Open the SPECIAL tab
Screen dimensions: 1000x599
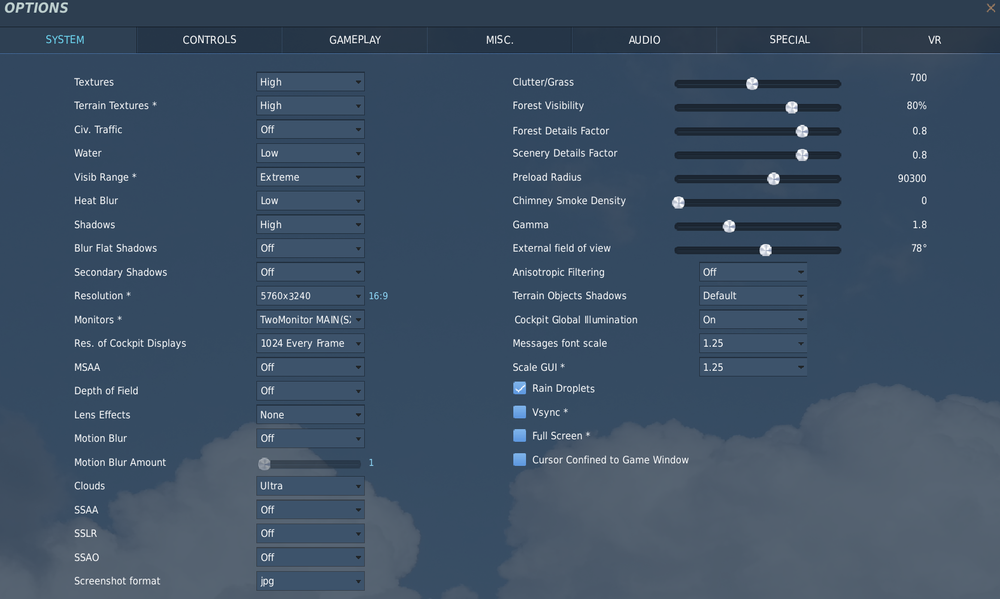[789, 40]
